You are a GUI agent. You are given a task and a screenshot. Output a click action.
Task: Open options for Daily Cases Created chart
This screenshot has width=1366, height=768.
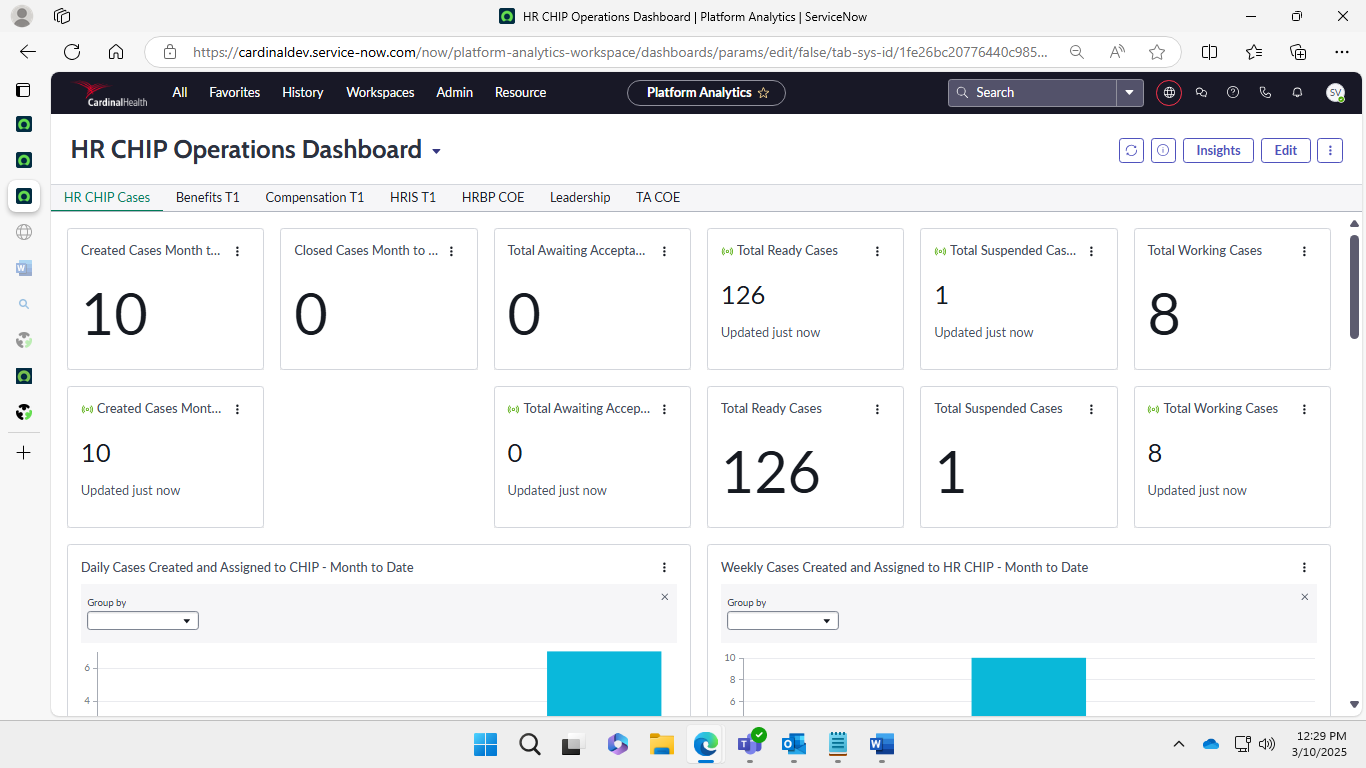coord(664,567)
